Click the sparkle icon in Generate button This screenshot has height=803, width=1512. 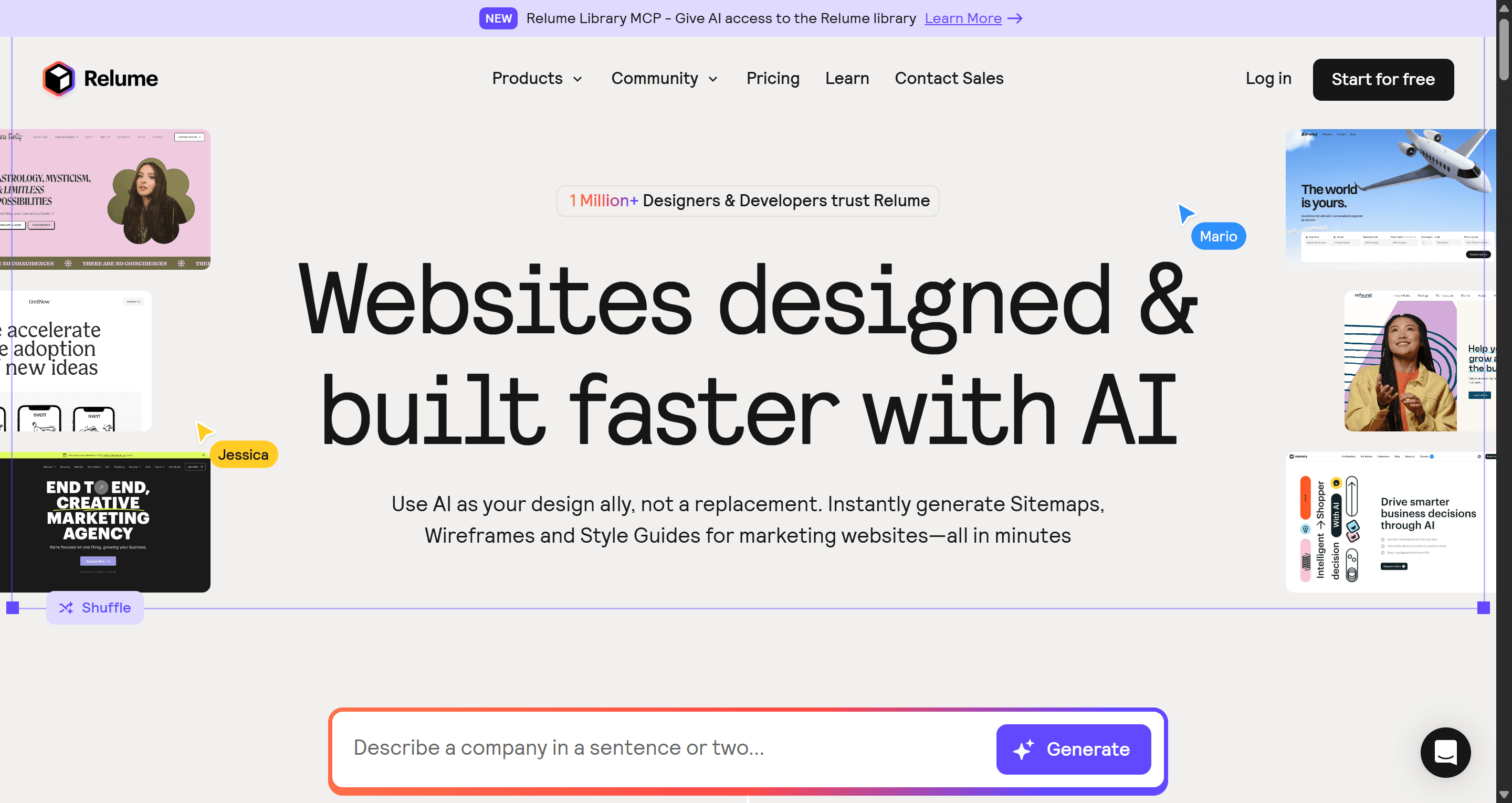point(1024,749)
